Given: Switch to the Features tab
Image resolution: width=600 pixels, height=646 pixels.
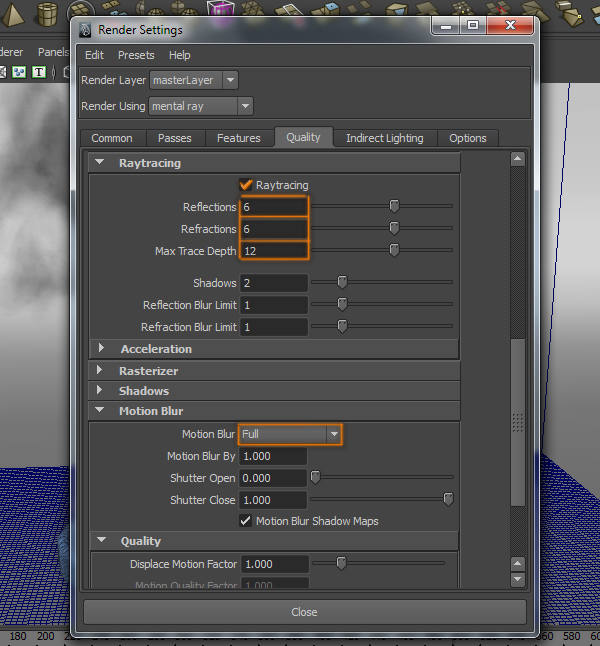Looking at the screenshot, I should pyautogui.click(x=238, y=138).
